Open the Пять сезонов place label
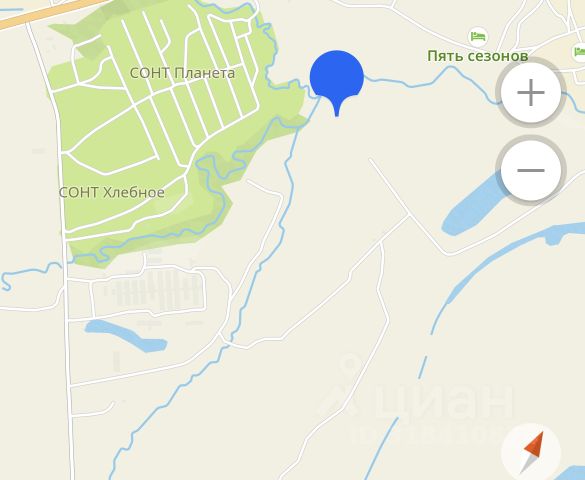Image resolution: width=585 pixels, height=480 pixels. 478,56
